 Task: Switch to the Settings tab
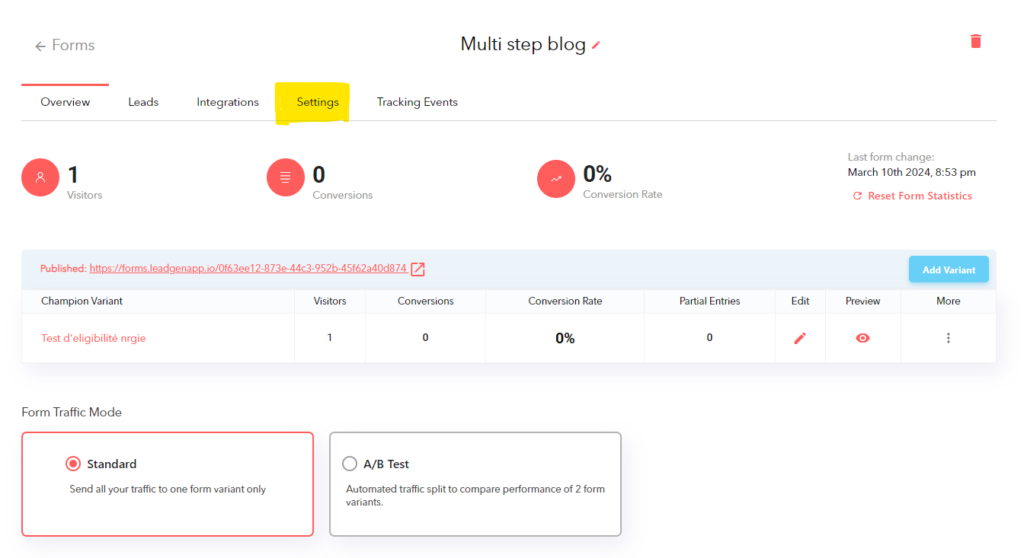click(317, 102)
